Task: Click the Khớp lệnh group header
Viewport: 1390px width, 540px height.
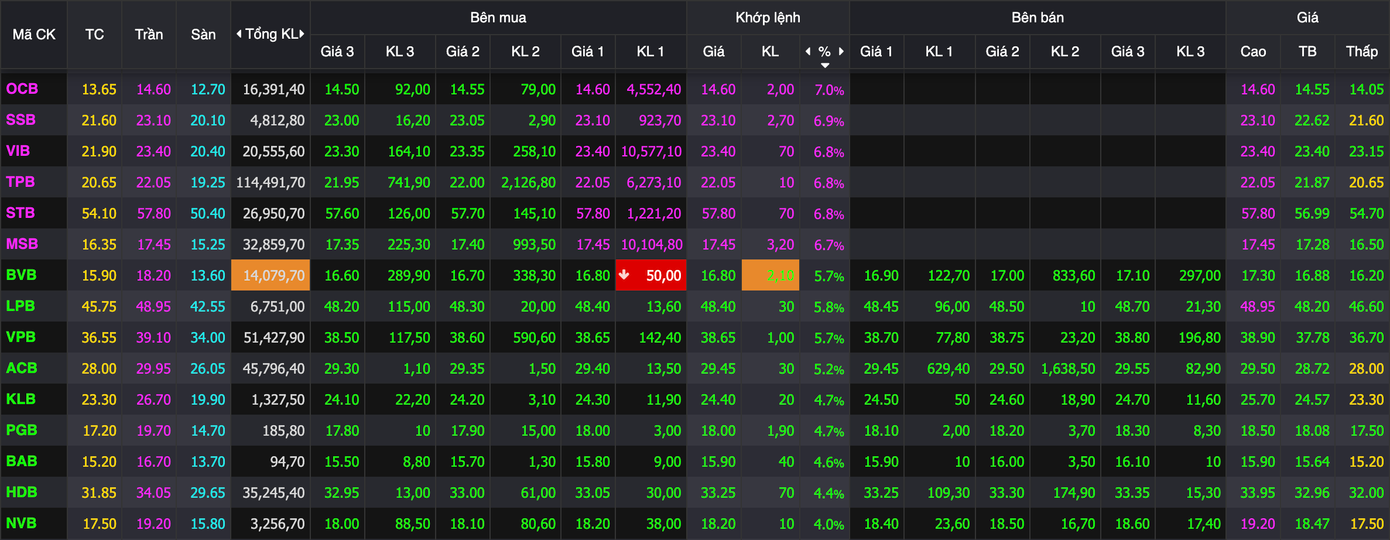Action: click(768, 17)
